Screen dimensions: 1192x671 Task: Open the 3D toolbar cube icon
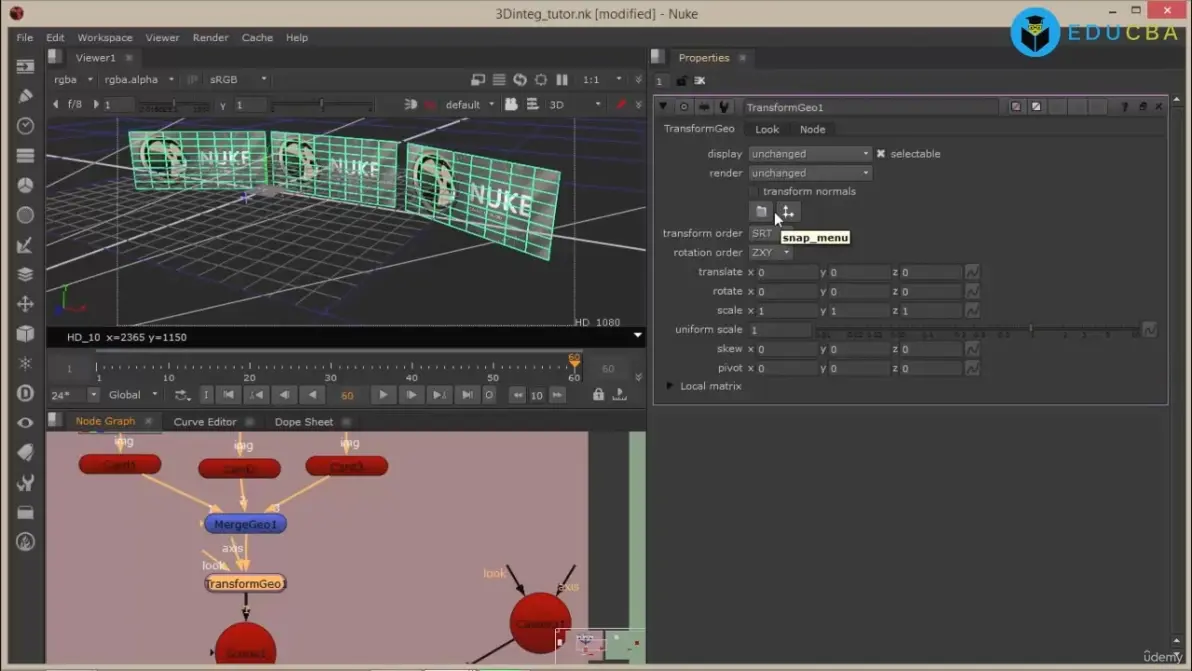(x=25, y=334)
